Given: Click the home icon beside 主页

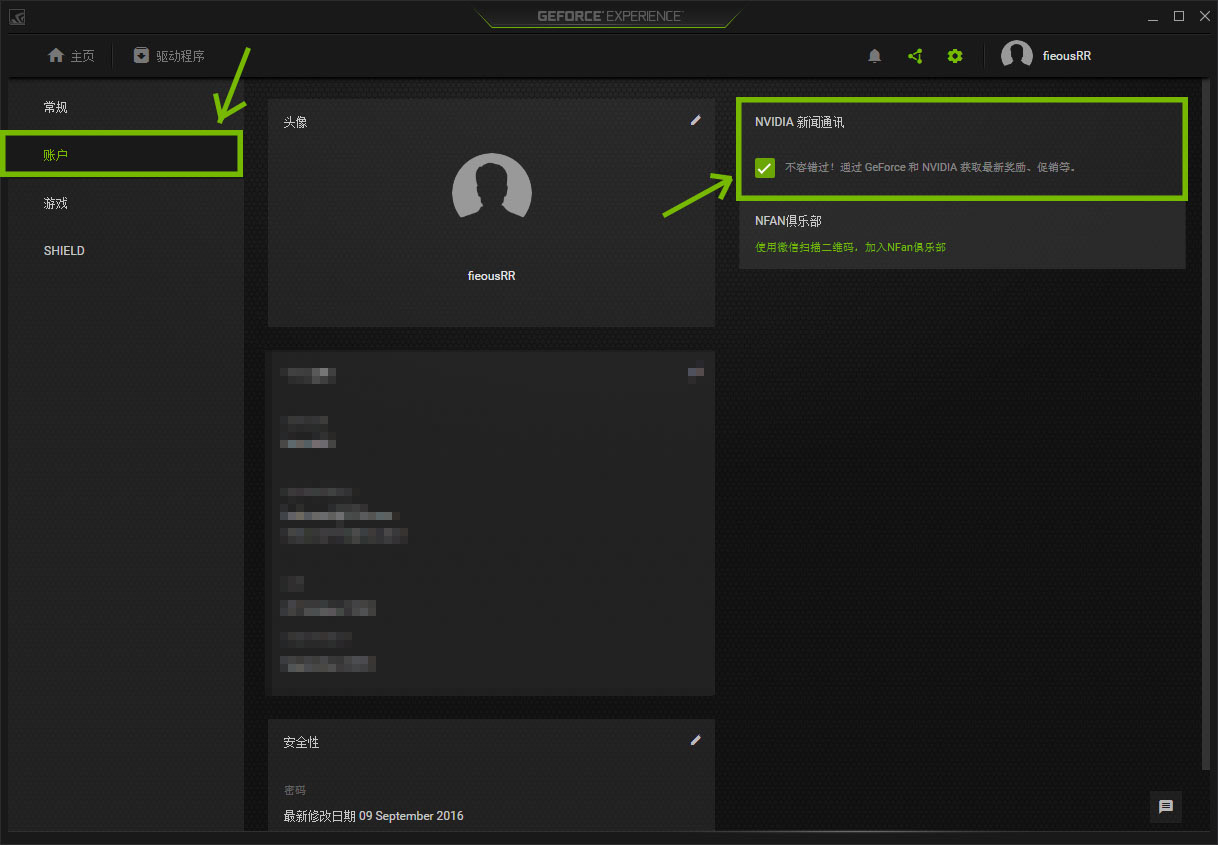Looking at the screenshot, I should coord(56,55).
